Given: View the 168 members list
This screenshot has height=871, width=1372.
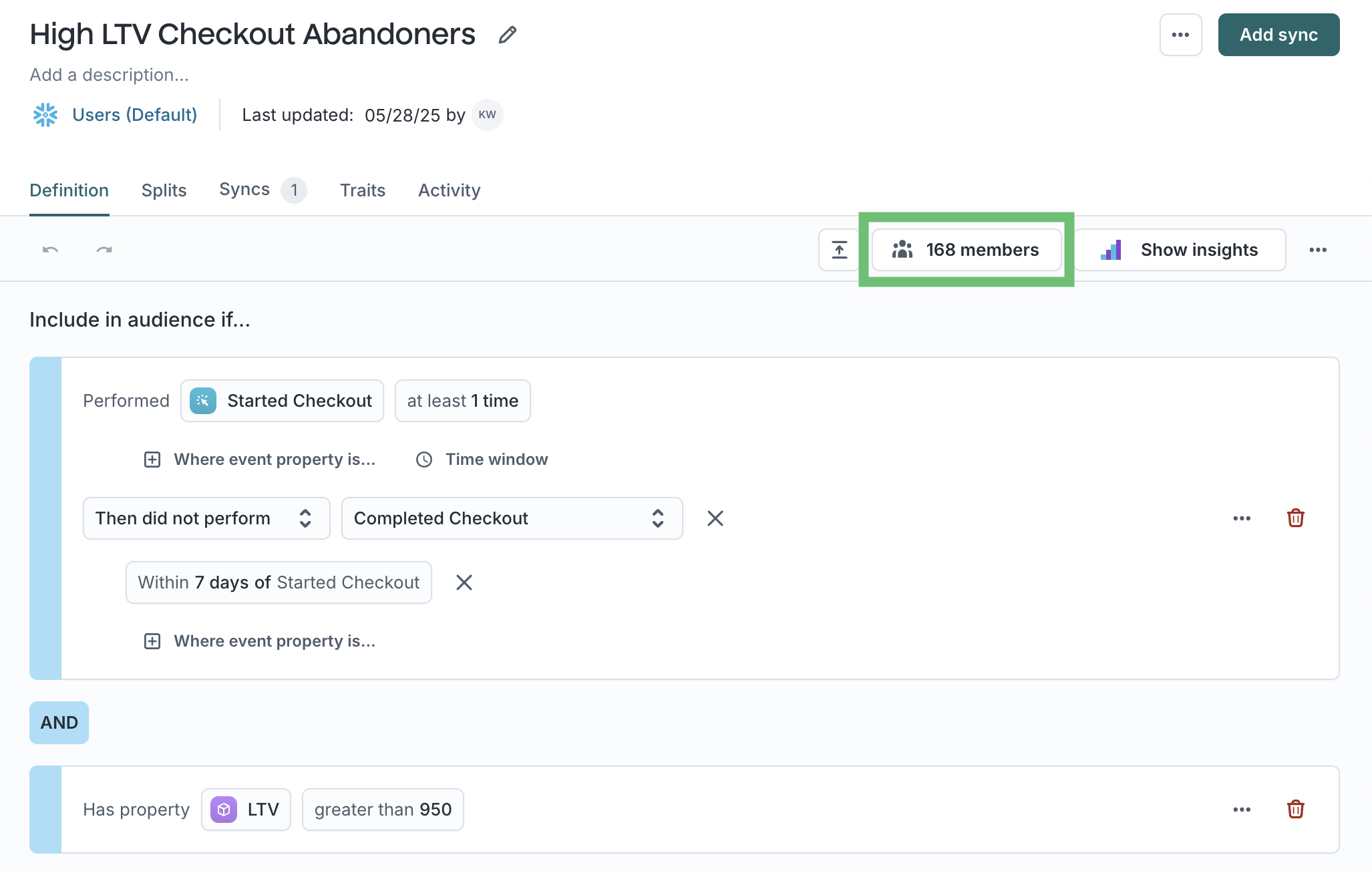Looking at the screenshot, I should point(966,250).
